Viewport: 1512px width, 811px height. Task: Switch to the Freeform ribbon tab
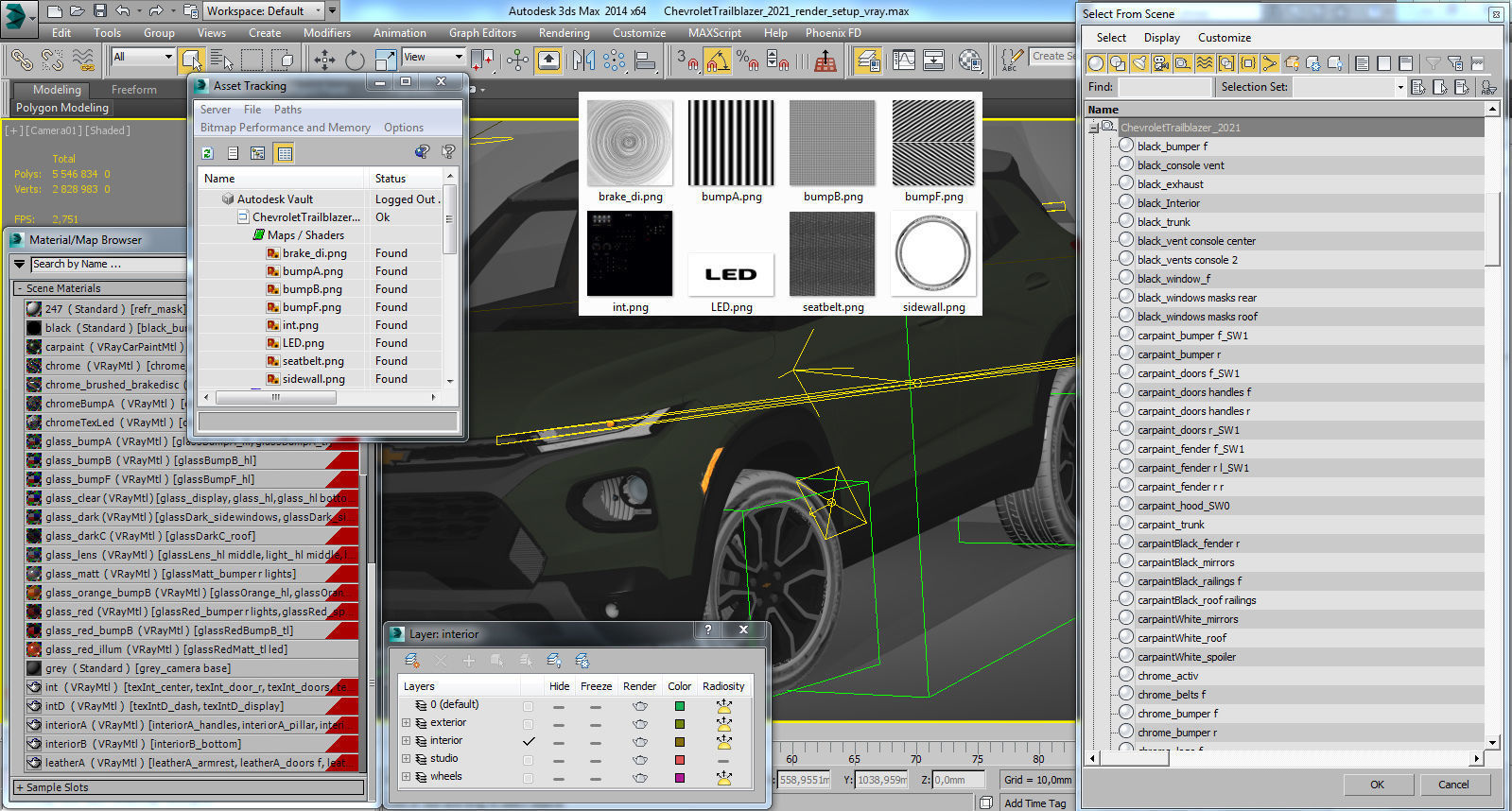click(134, 90)
